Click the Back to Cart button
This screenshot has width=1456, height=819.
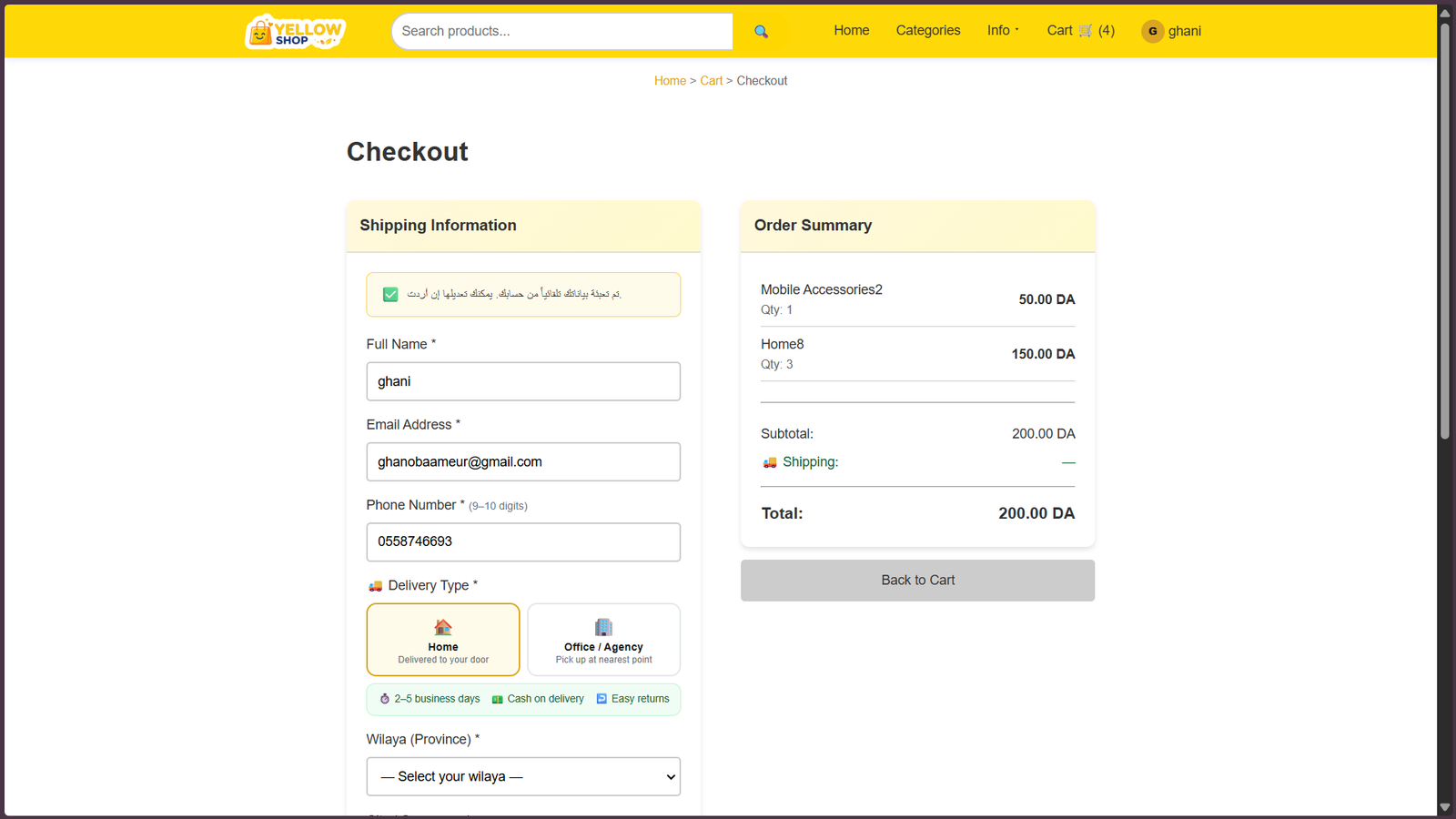click(x=917, y=581)
